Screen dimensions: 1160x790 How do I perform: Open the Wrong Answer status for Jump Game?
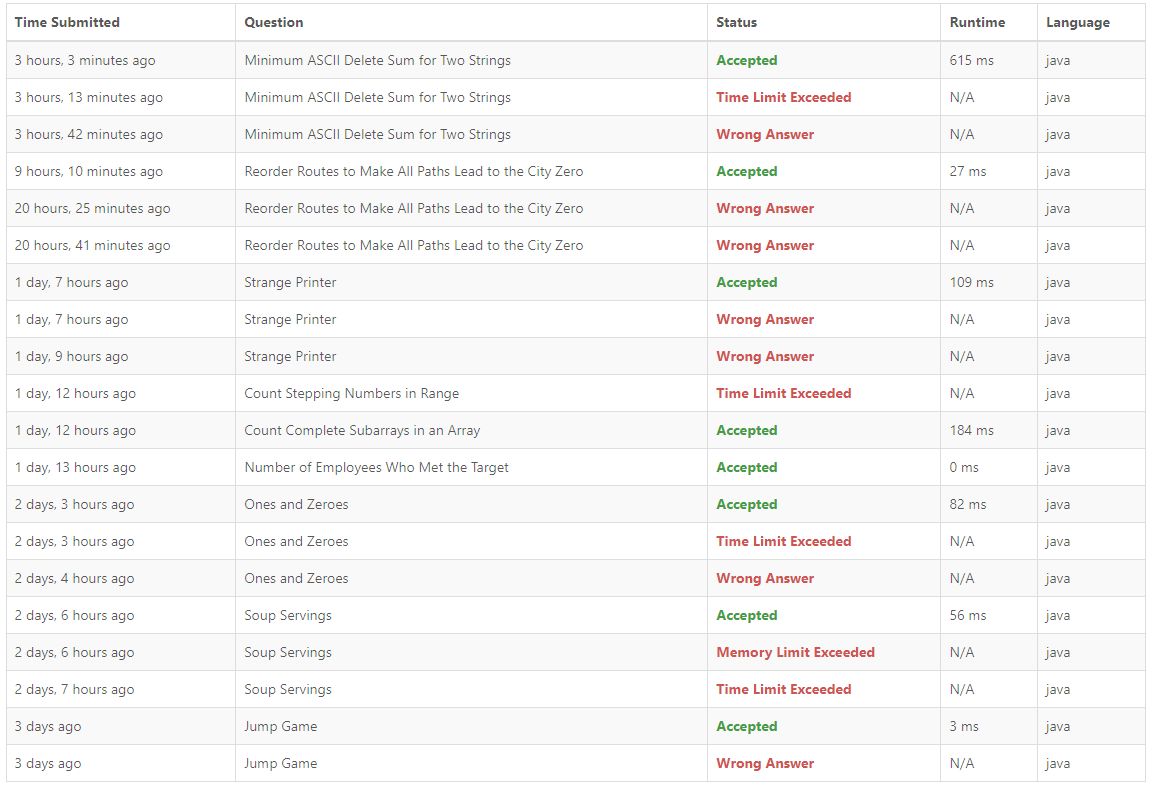765,763
